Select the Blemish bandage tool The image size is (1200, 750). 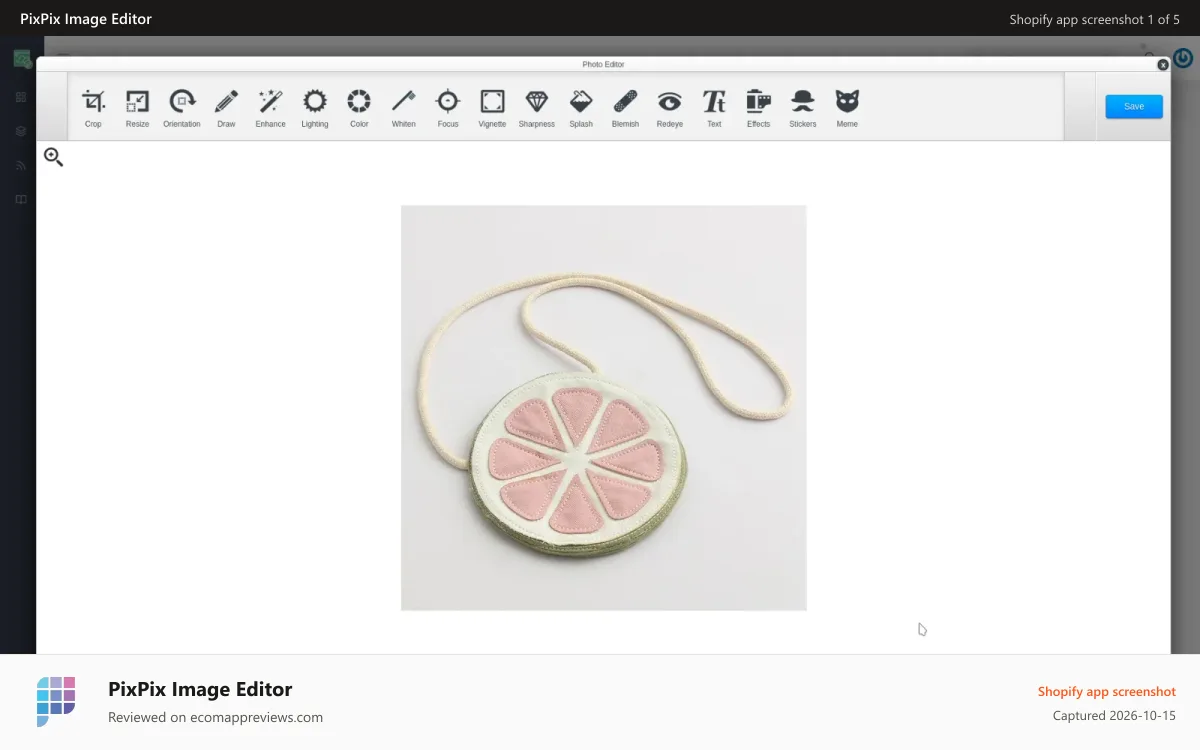point(625,108)
